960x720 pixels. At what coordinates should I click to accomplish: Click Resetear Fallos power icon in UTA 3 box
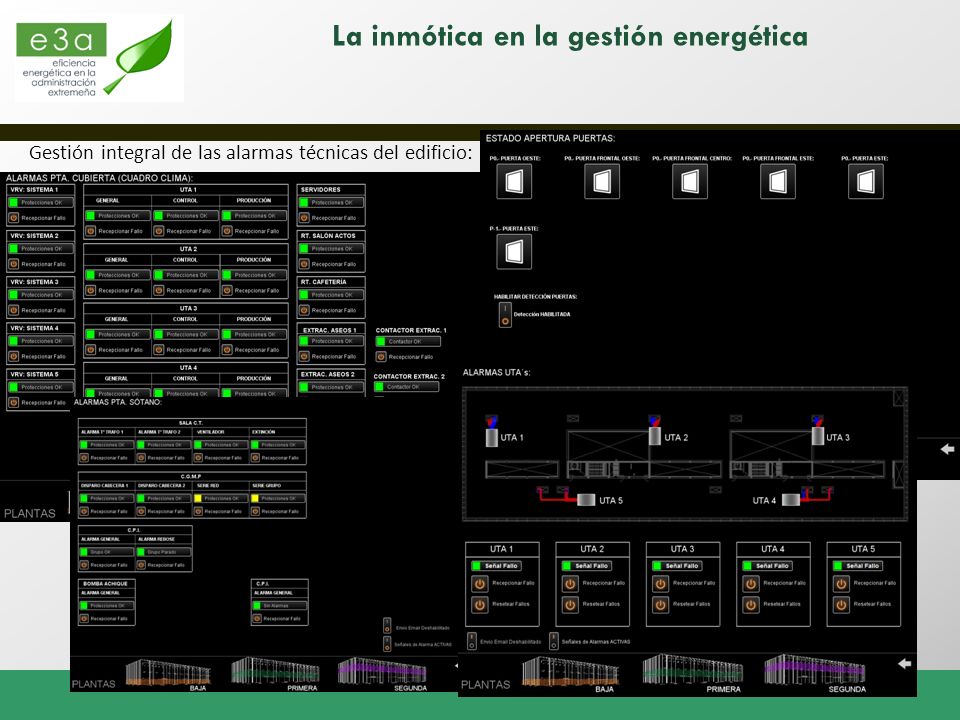click(x=661, y=604)
